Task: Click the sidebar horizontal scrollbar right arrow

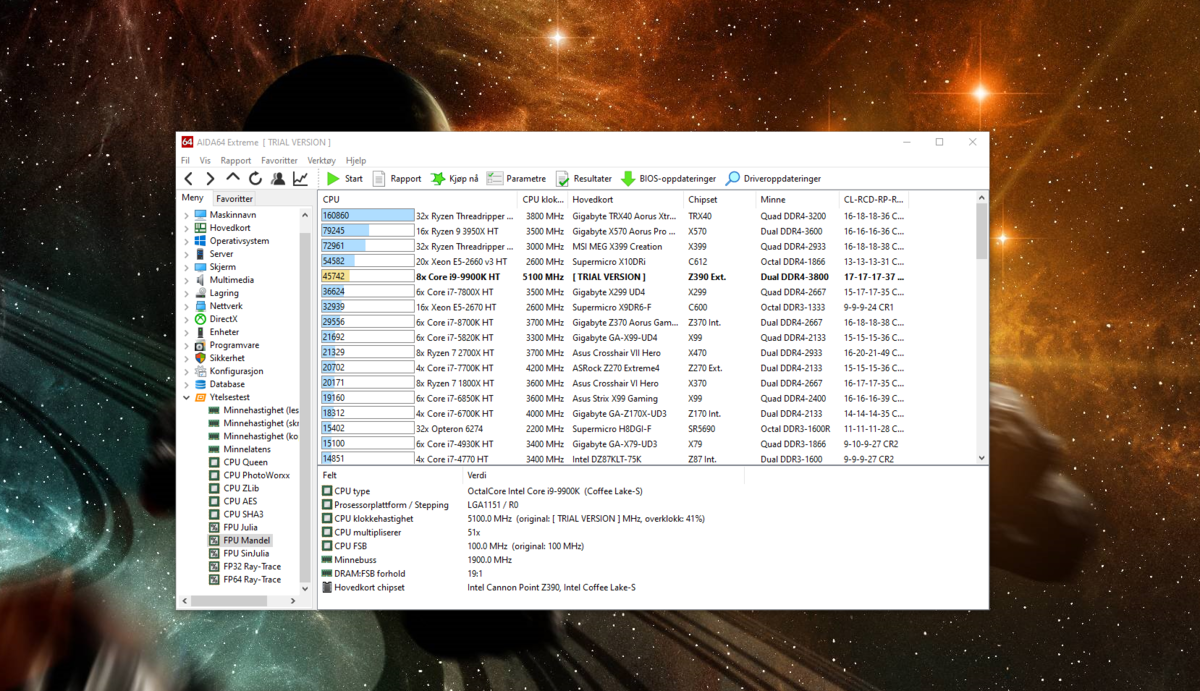Action: tap(292, 601)
